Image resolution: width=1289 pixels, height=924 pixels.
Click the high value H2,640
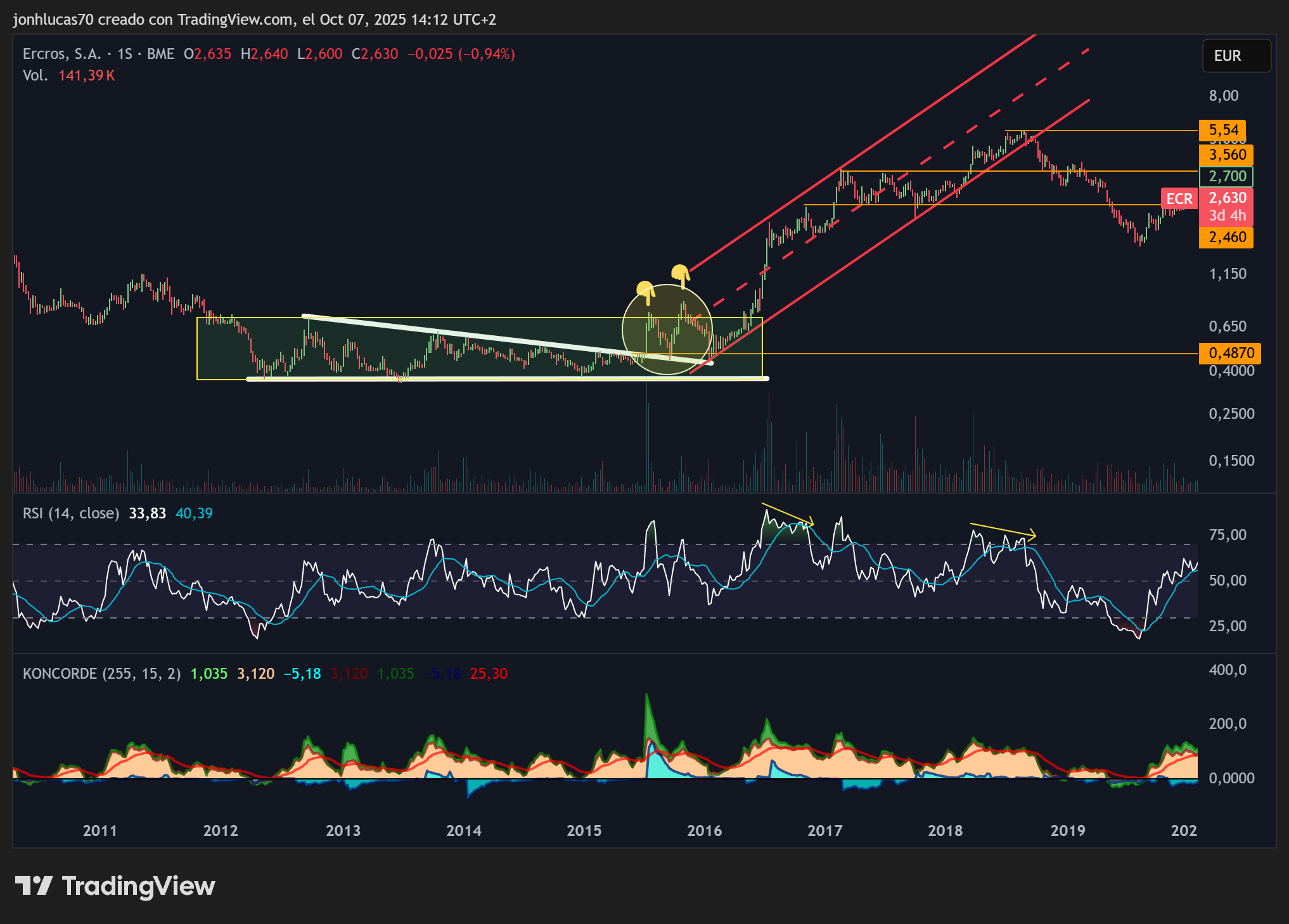(264, 54)
